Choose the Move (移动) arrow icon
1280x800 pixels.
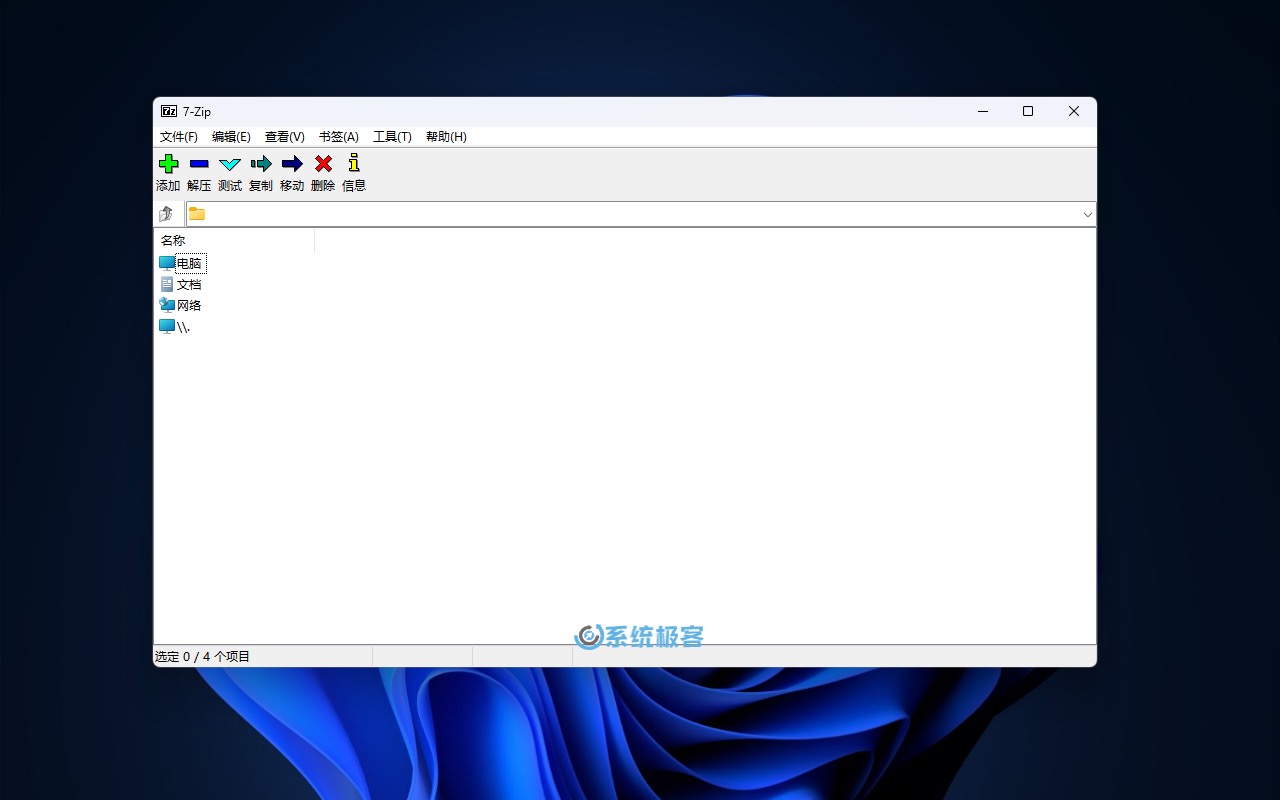pyautogui.click(x=292, y=164)
